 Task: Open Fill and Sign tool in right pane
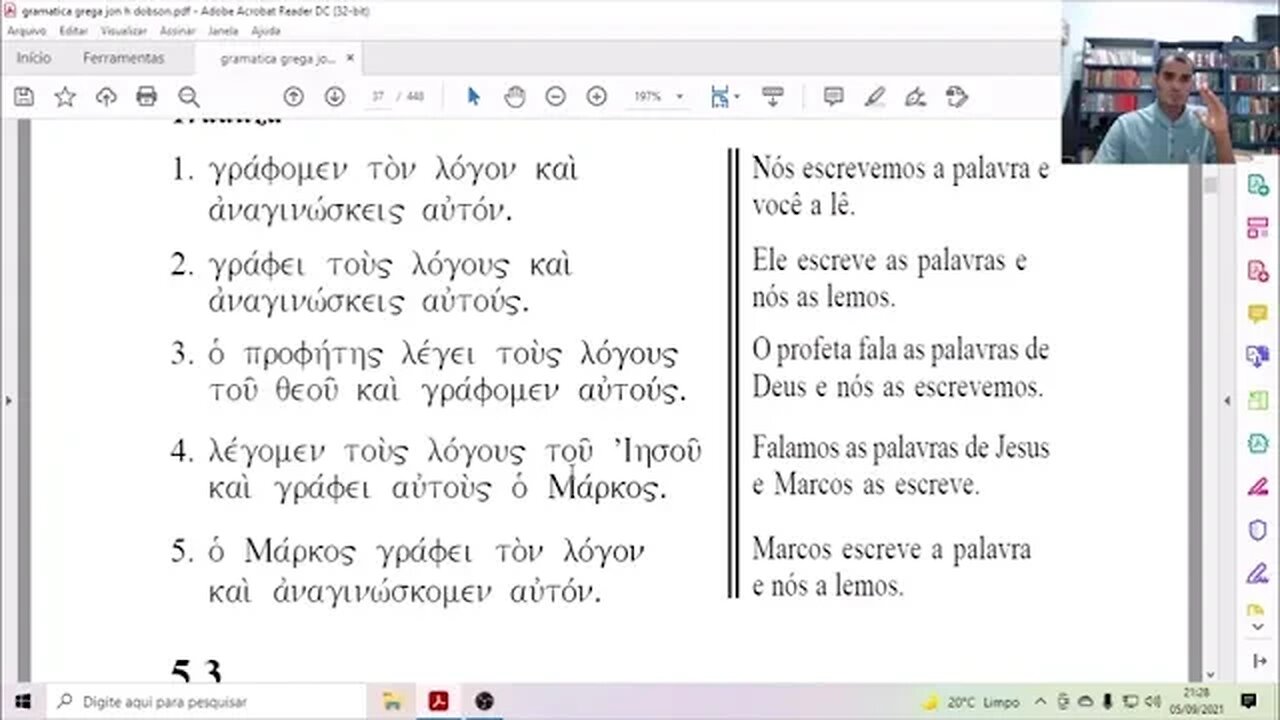1257,573
